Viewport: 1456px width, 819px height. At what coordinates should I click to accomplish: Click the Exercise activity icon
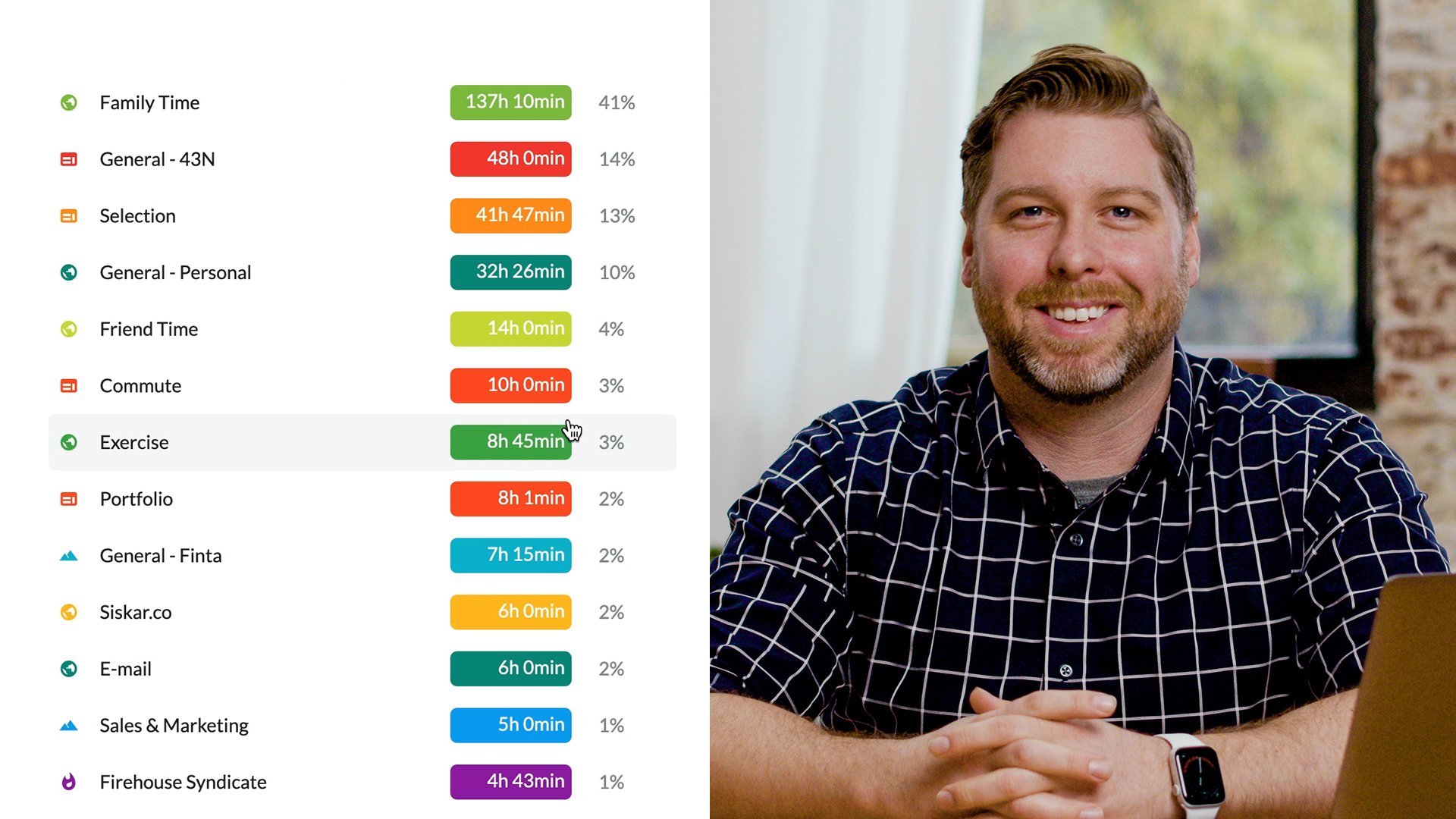tap(69, 441)
